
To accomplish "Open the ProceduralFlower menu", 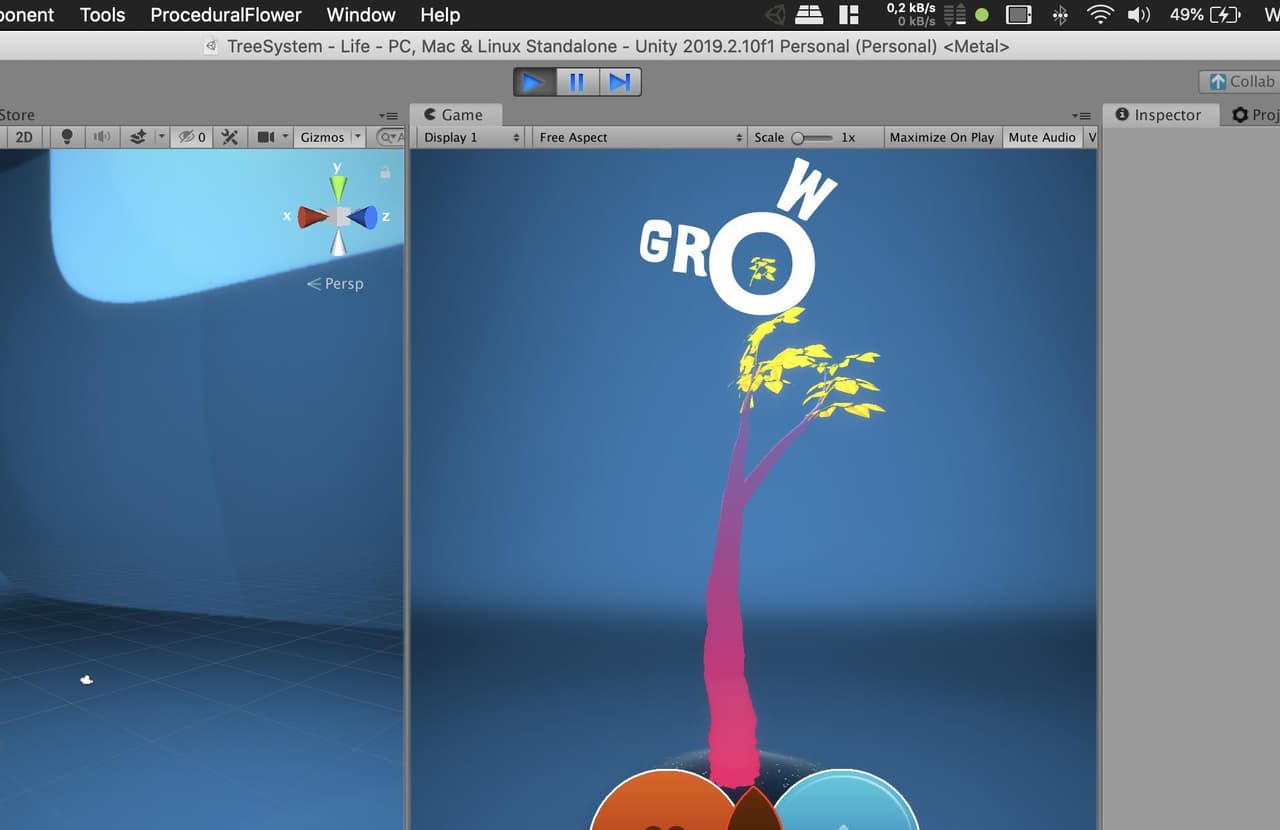I will click(x=226, y=15).
